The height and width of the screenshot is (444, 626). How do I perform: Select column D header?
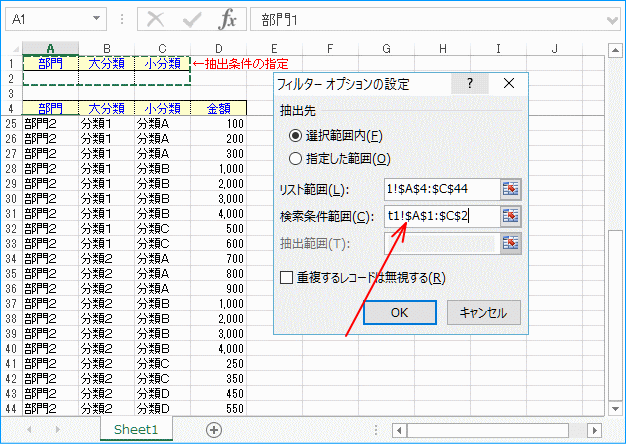pyautogui.click(x=218, y=48)
